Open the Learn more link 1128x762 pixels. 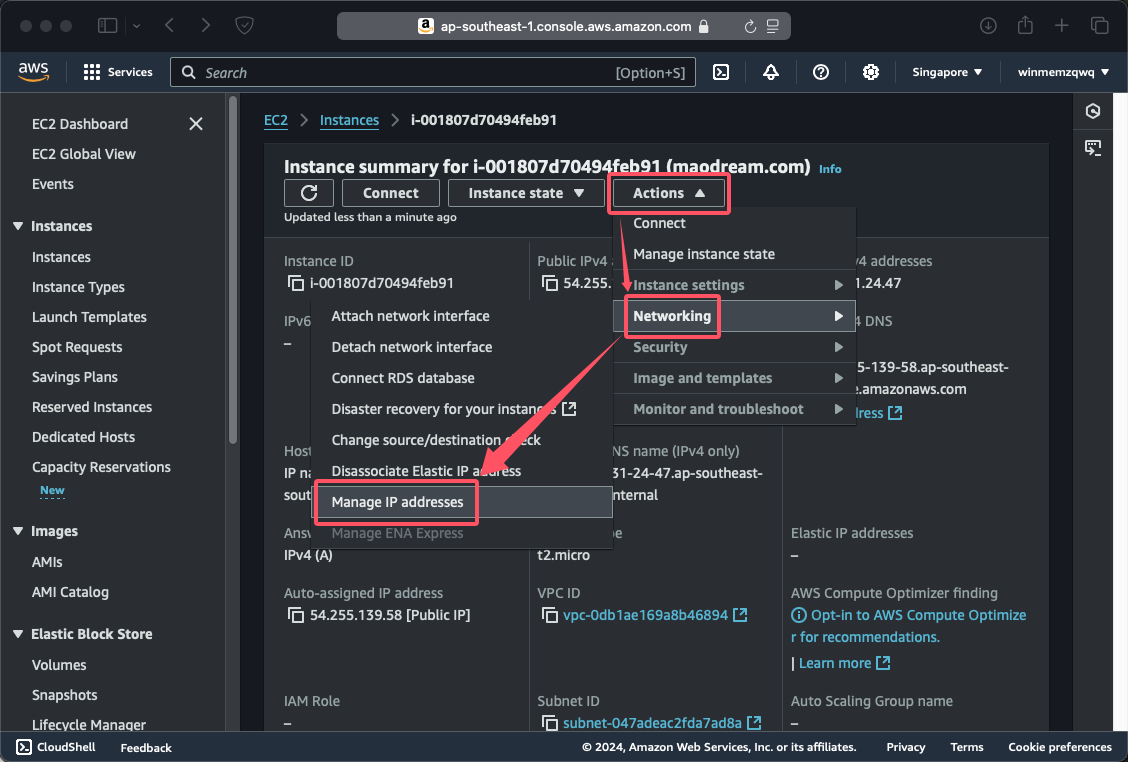pyautogui.click(x=844, y=663)
